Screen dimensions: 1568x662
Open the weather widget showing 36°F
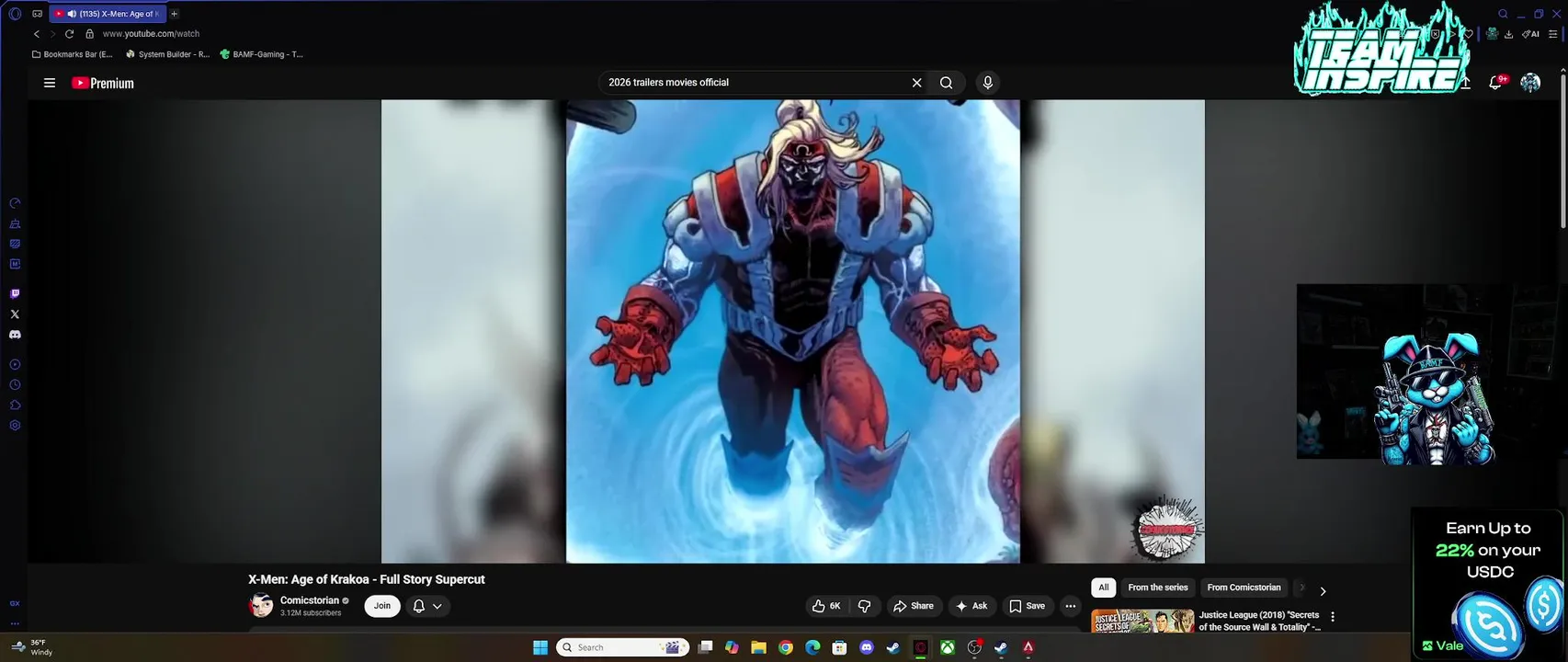[32, 647]
